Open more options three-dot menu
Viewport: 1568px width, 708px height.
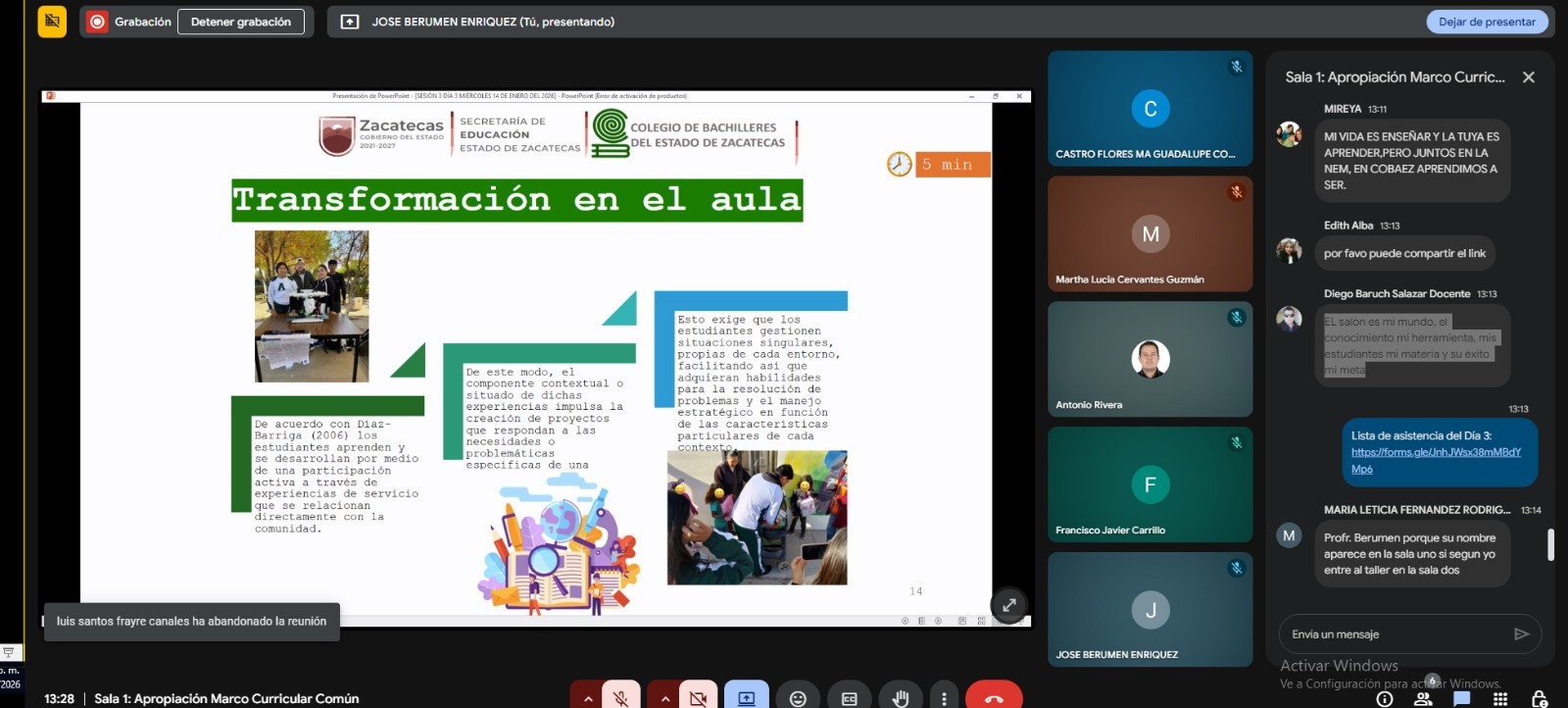pyautogui.click(x=944, y=697)
